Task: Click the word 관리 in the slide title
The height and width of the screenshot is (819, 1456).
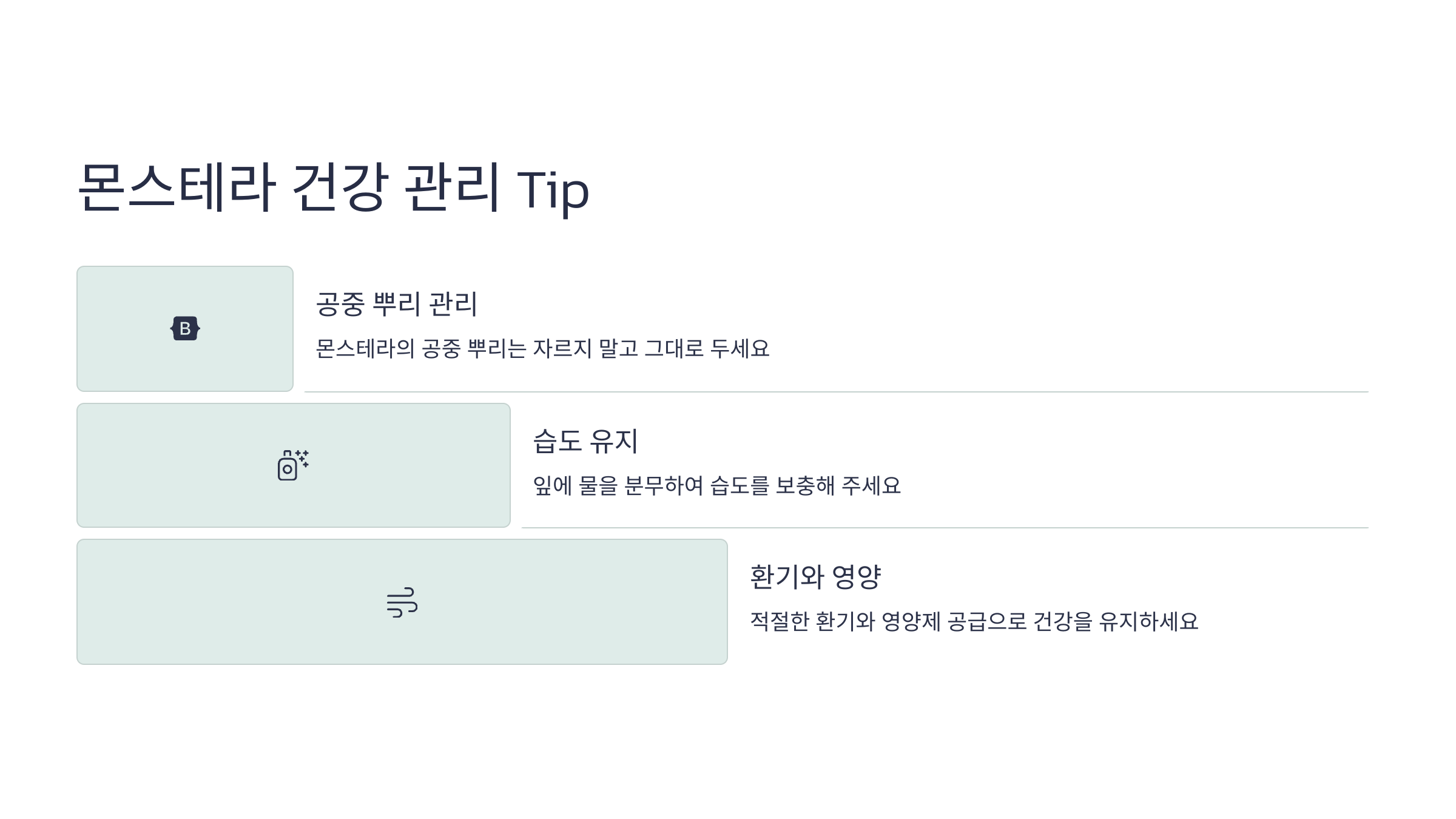Action: [x=452, y=187]
